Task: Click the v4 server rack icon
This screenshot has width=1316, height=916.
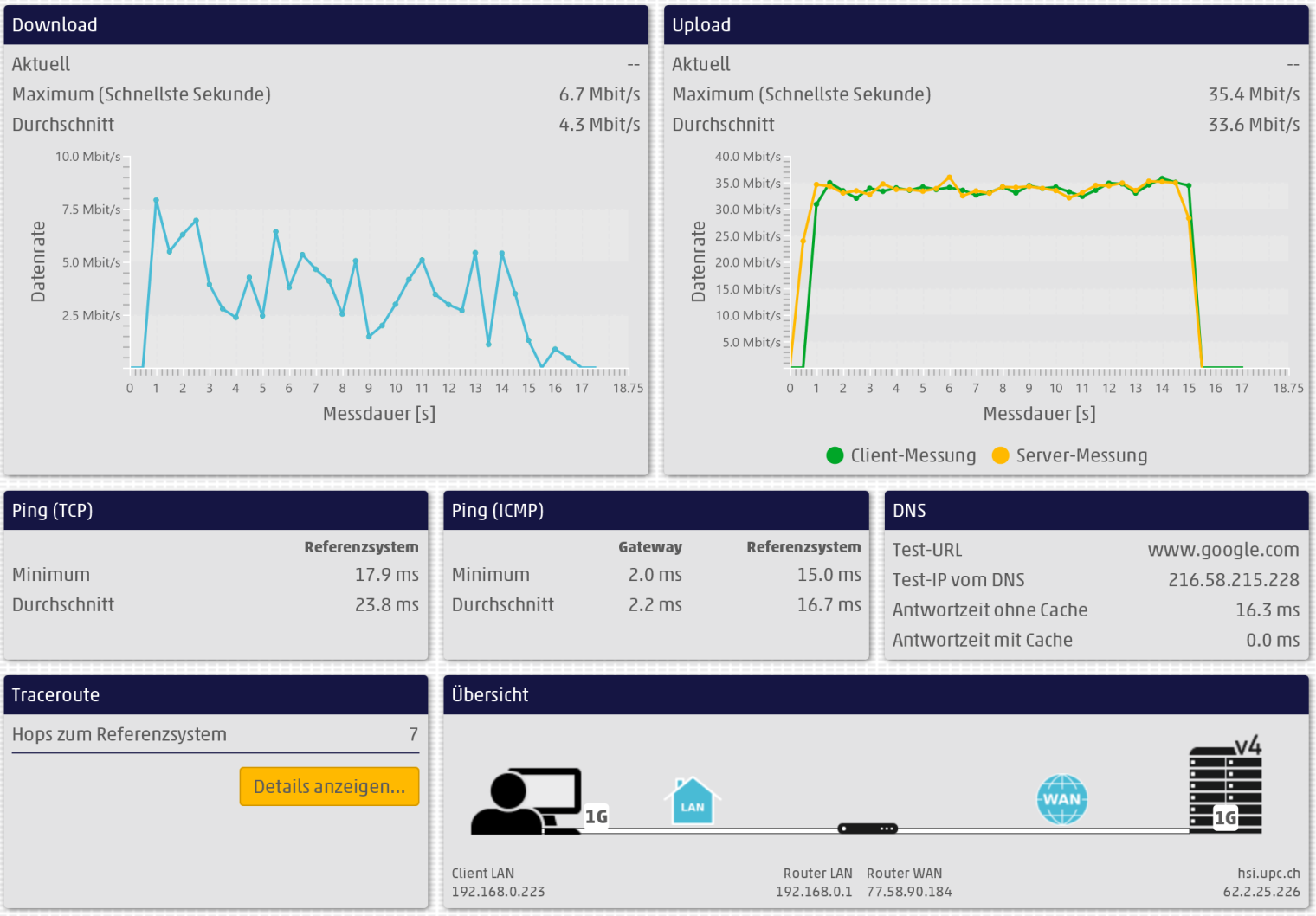Action: coord(1224,786)
